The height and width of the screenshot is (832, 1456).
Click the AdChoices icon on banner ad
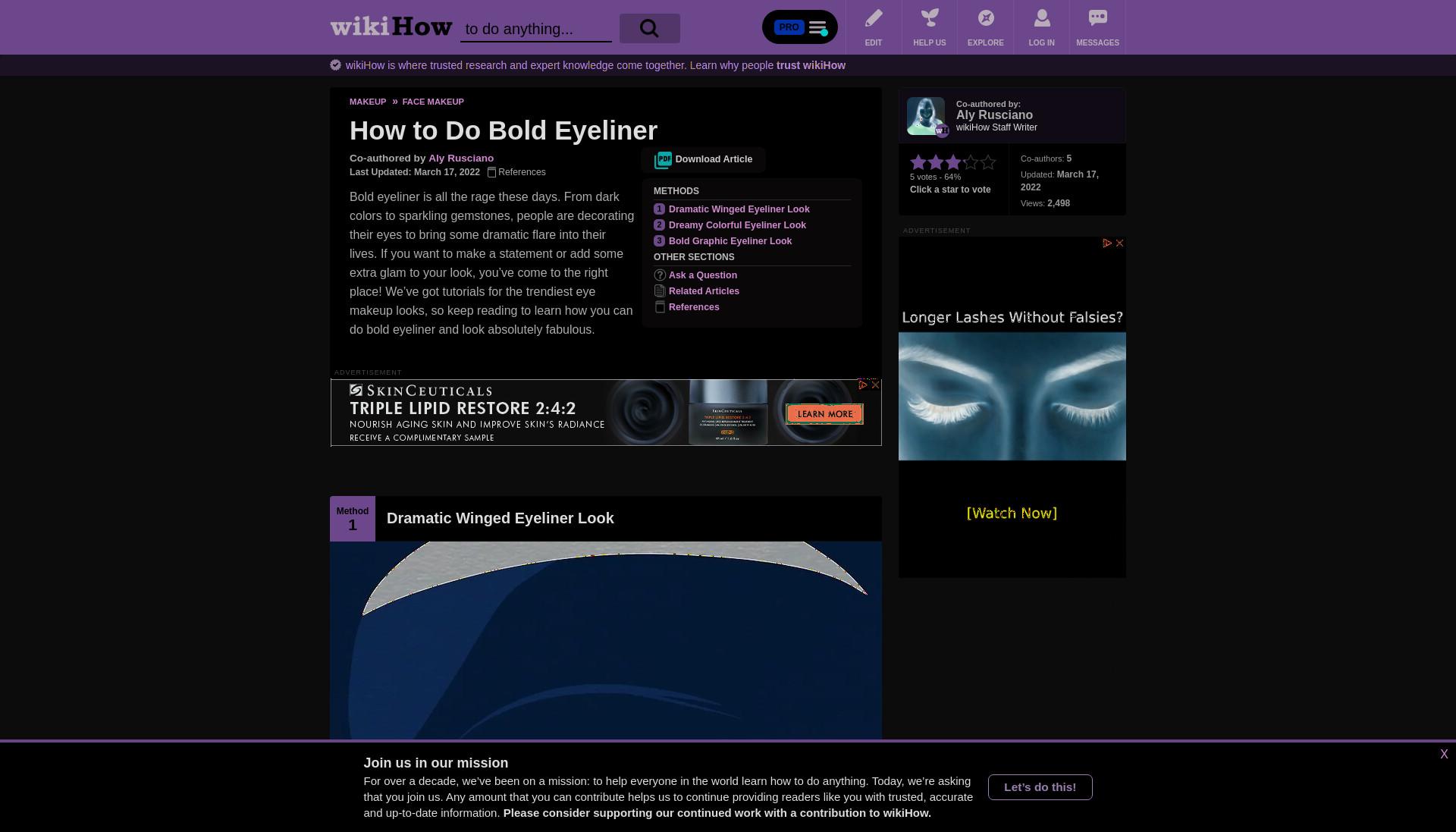coord(863,385)
